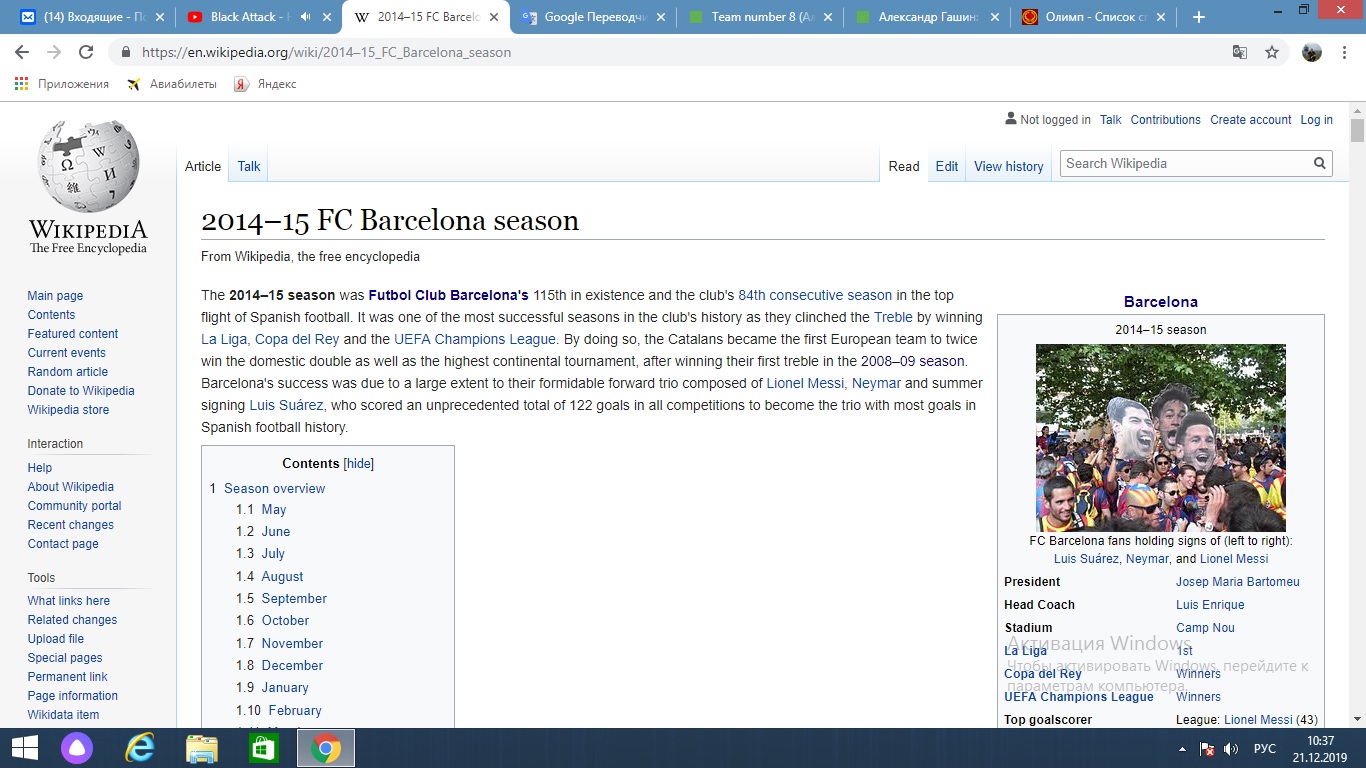Show hidden tray icons arrow
The width and height of the screenshot is (1366, 768).
1183,749
